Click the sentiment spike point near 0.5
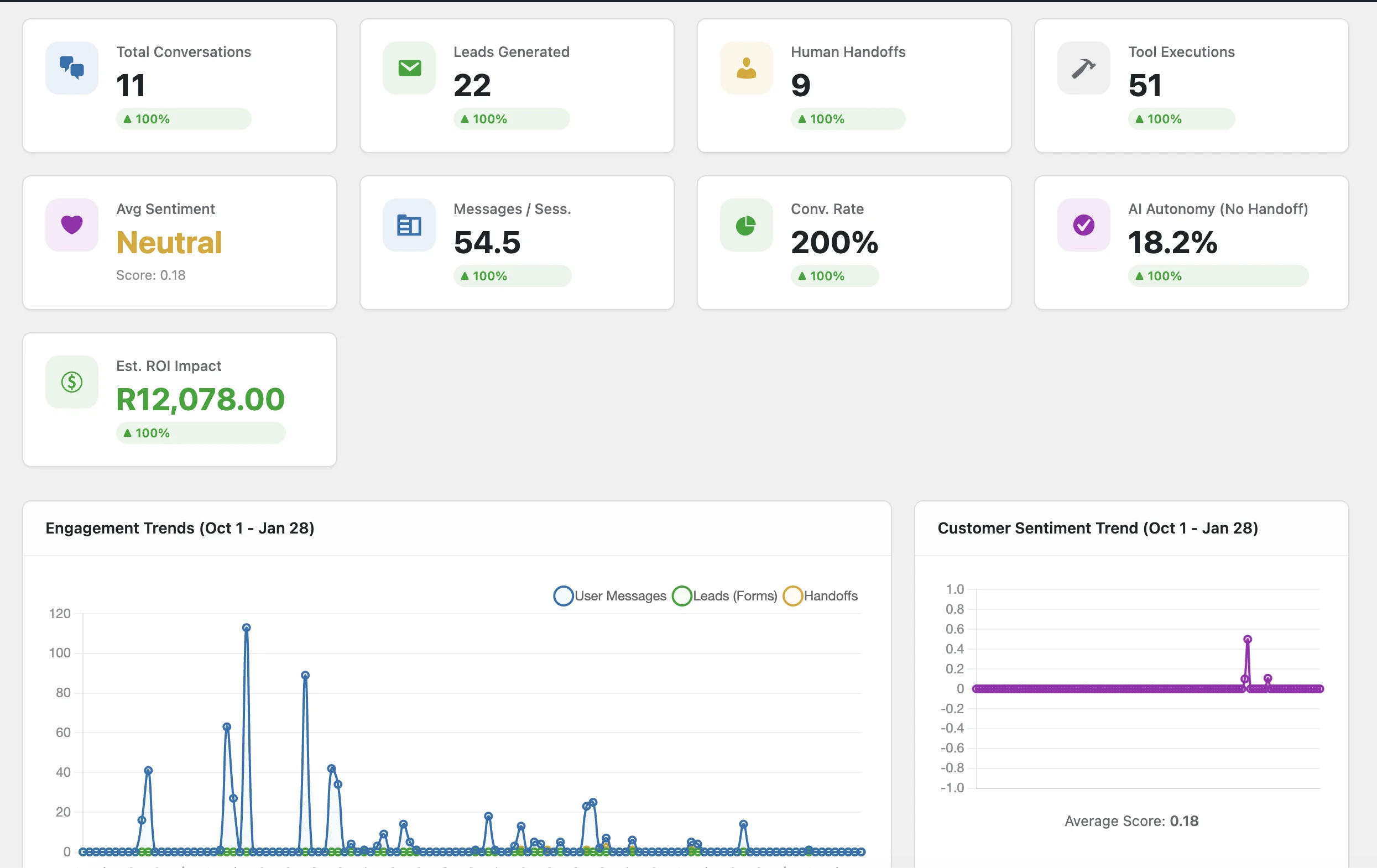 1247,639
